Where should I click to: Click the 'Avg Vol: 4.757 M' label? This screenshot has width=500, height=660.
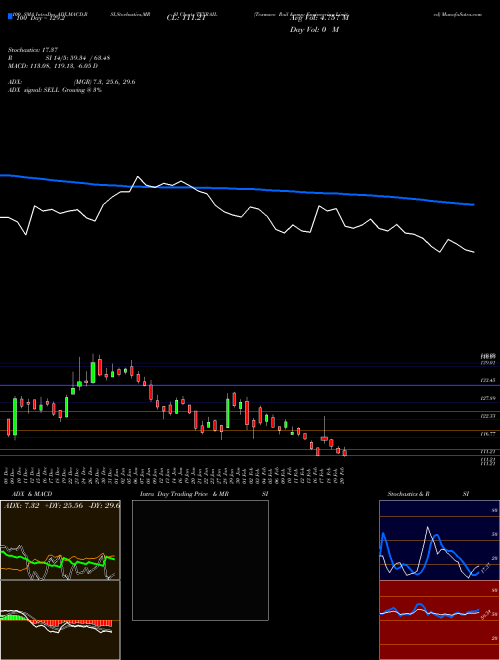tap(319, 18)
